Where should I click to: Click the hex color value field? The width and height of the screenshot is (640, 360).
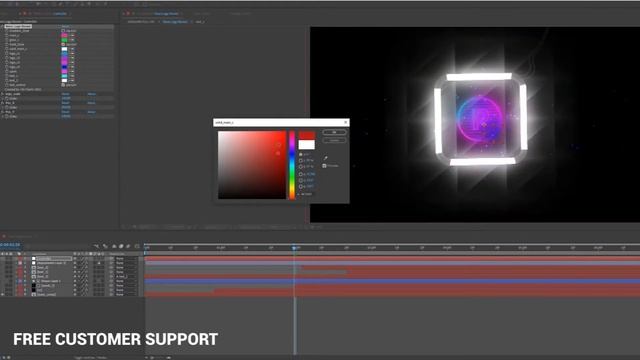pos(308,194)
